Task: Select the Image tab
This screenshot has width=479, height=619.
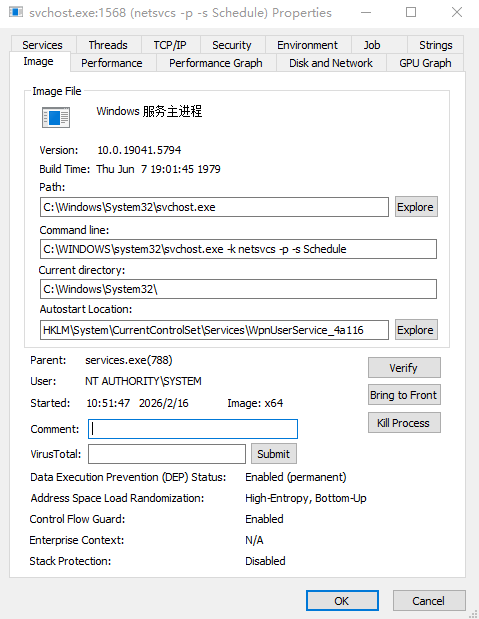Action: pyautogui.click(x=38, y=62)
